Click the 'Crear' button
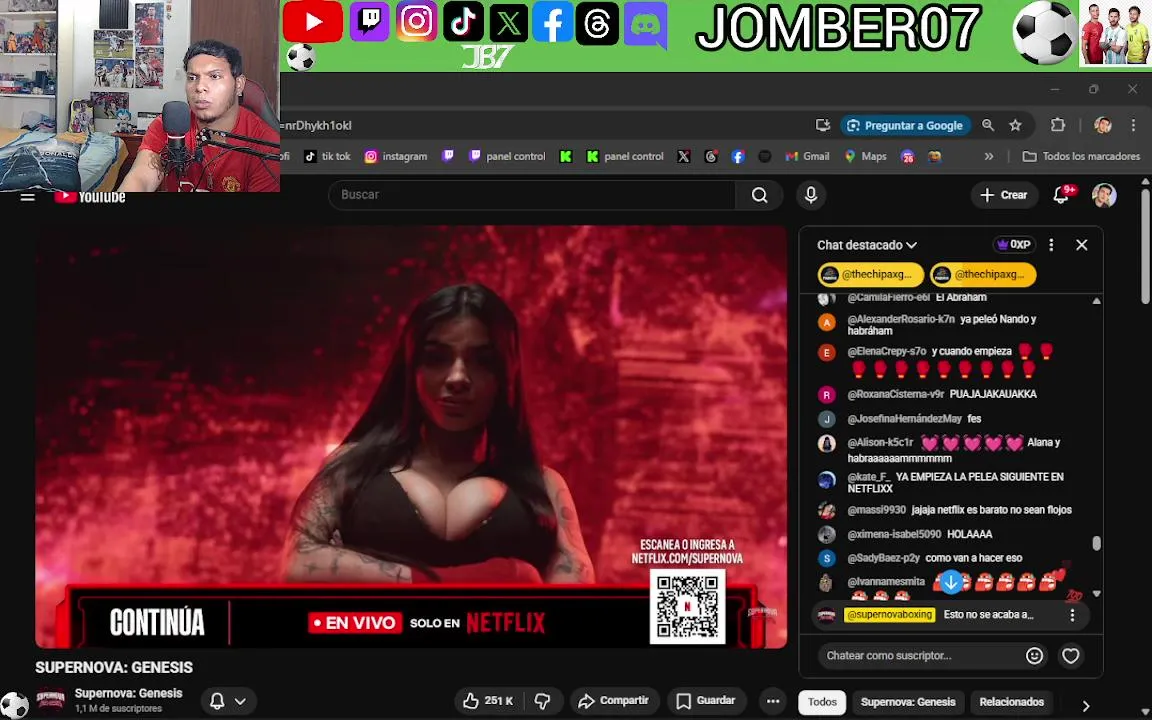1152x720 pixels. [x=1004, y=195]
